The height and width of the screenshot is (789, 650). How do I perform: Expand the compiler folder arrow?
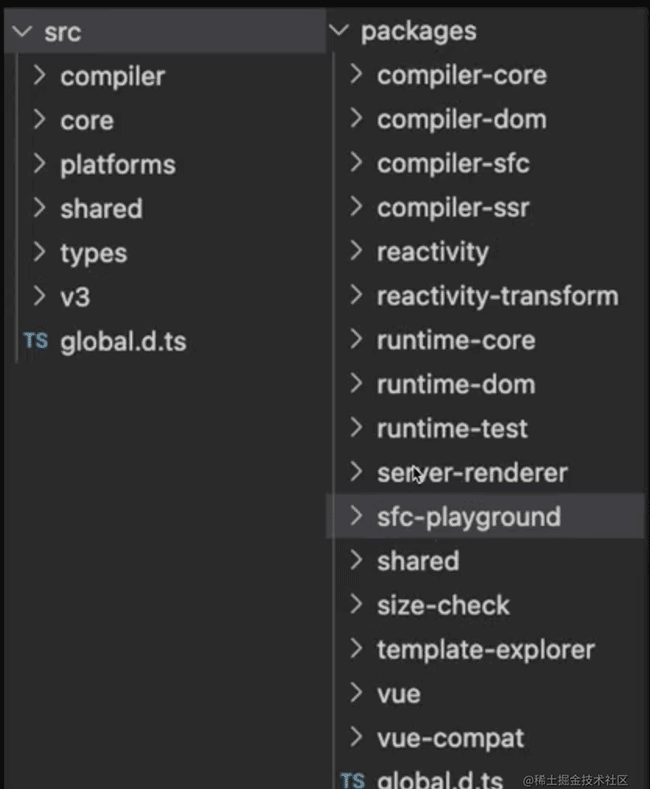(39, 76)
